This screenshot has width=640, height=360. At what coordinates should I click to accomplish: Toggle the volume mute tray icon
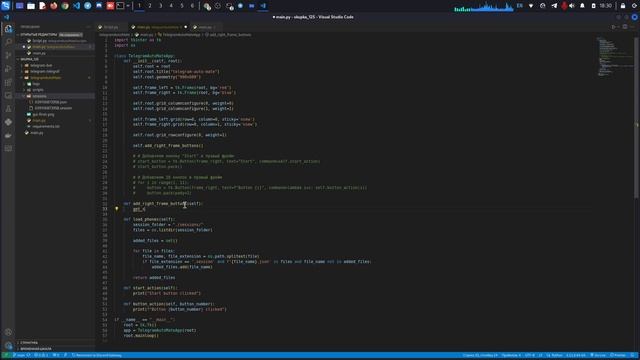[x=572, y=6]
